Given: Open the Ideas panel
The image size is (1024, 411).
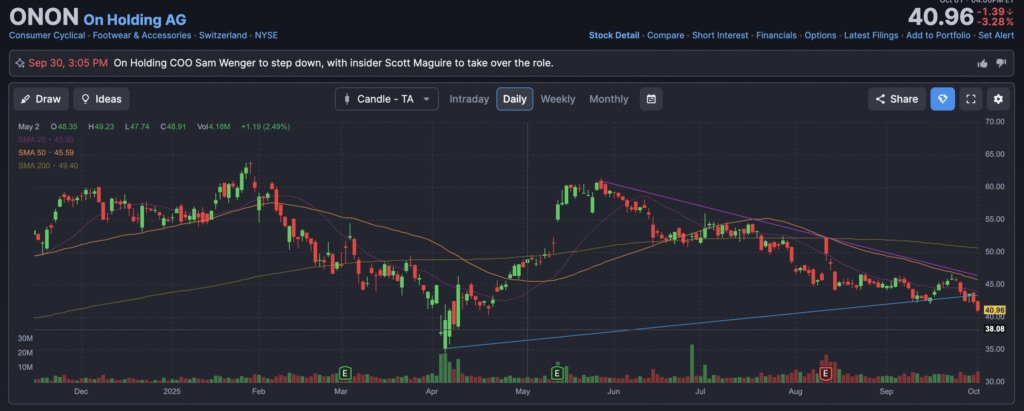Looking at the screenshot, I should pyautogui.click(x=101, y=99).
